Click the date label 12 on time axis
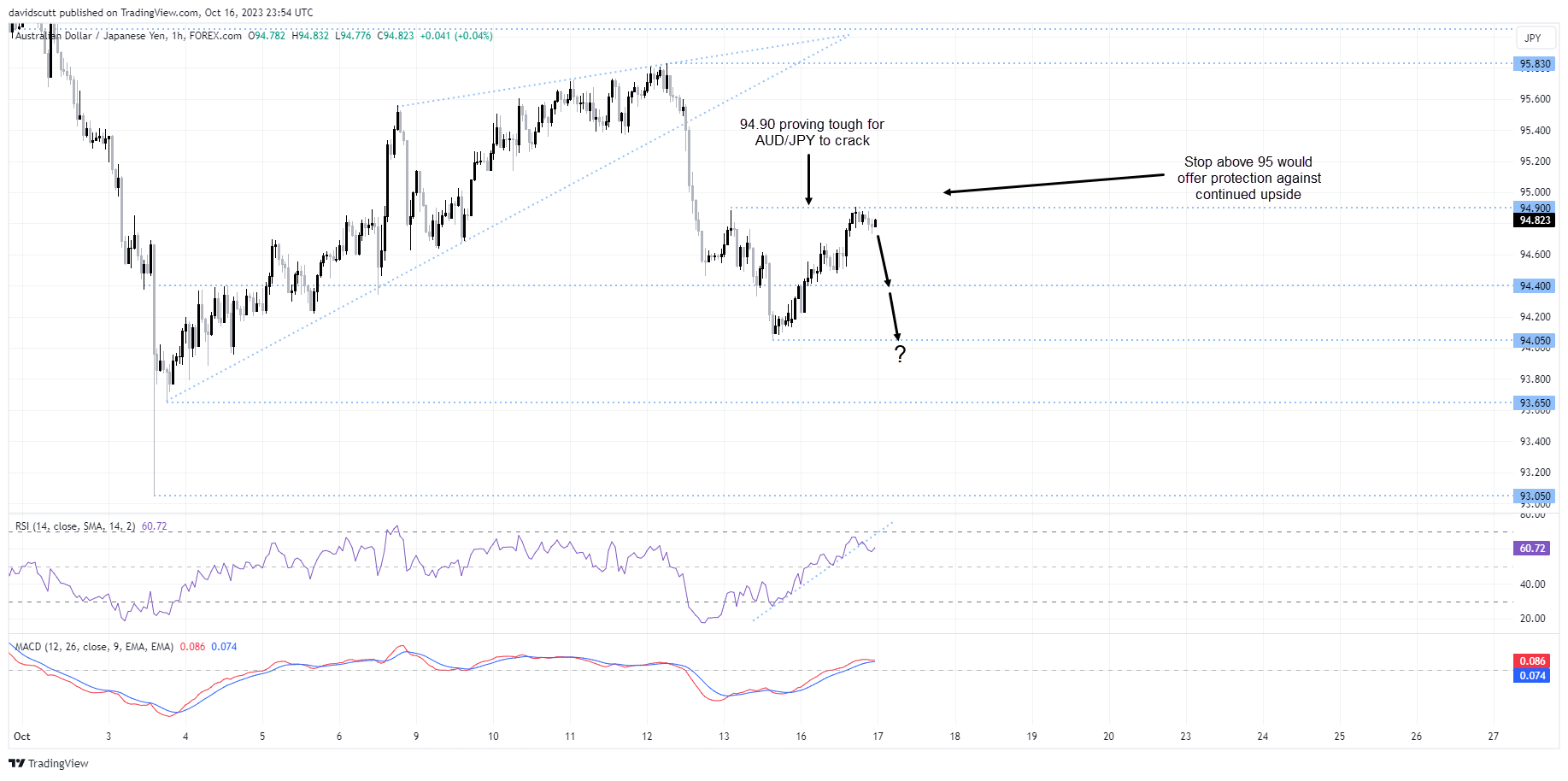Screen dimensions: 1568x781 pos(647,737)
